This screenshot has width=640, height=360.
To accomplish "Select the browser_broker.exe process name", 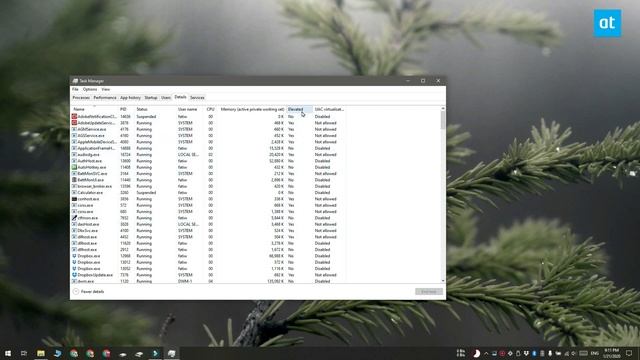I will click(x=95, y=186).
